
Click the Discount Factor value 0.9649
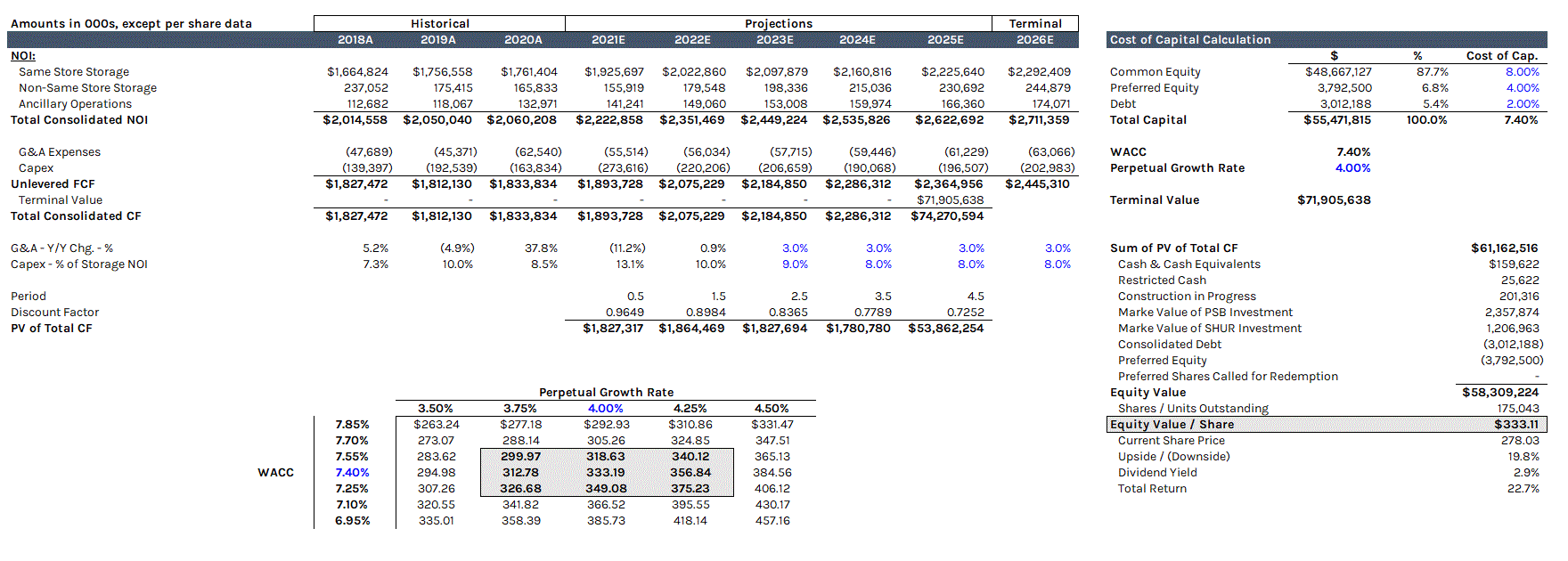(x=625, y=313)
